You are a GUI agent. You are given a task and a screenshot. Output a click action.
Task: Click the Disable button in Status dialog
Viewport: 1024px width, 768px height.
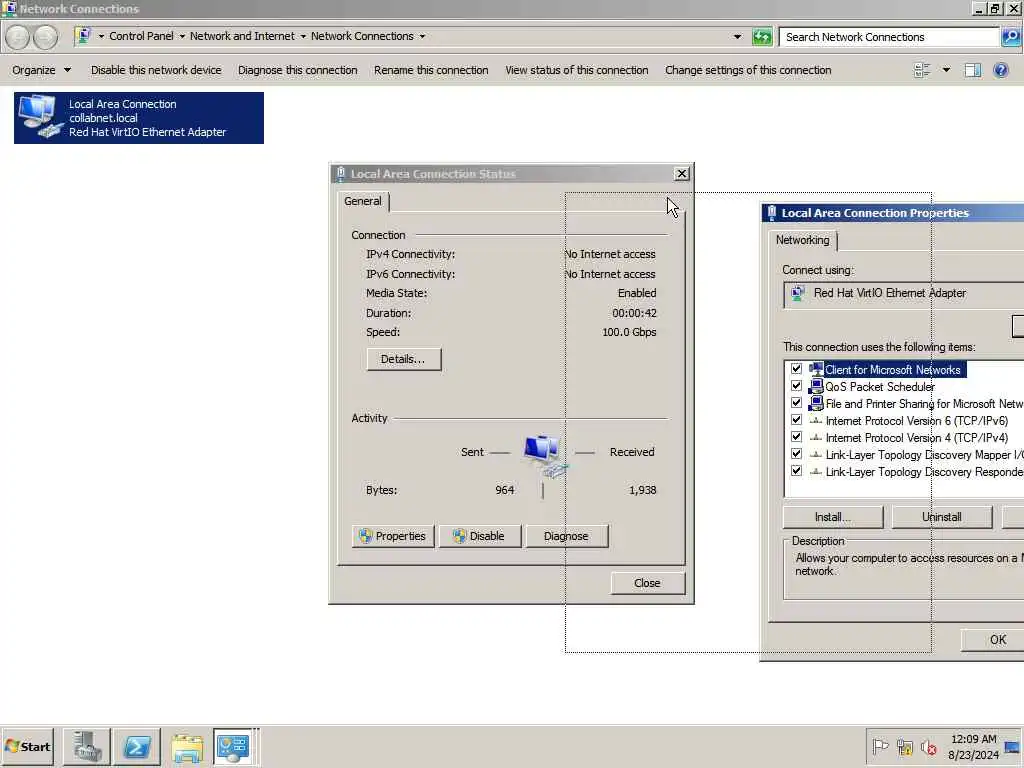pos(480,536)
